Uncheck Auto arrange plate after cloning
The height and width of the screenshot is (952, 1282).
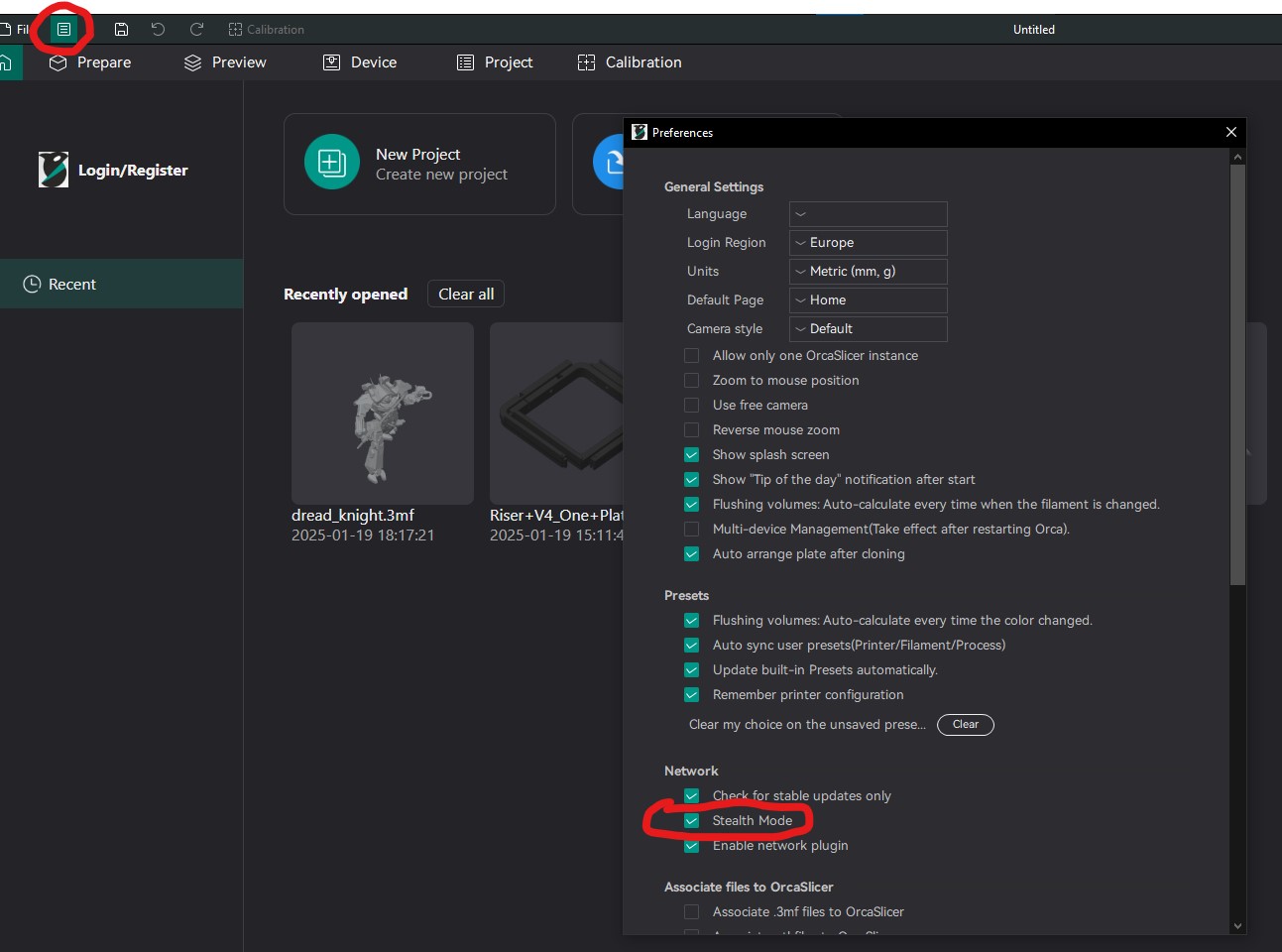coord(692,554)
